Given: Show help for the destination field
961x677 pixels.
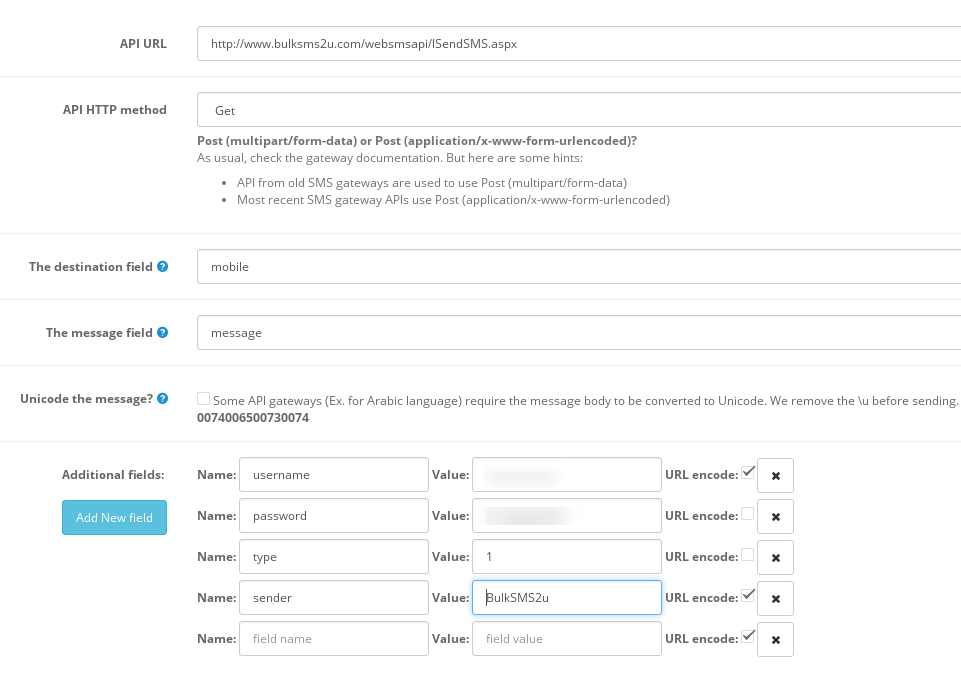Looking at the screenshot, I should coord(162,267).
